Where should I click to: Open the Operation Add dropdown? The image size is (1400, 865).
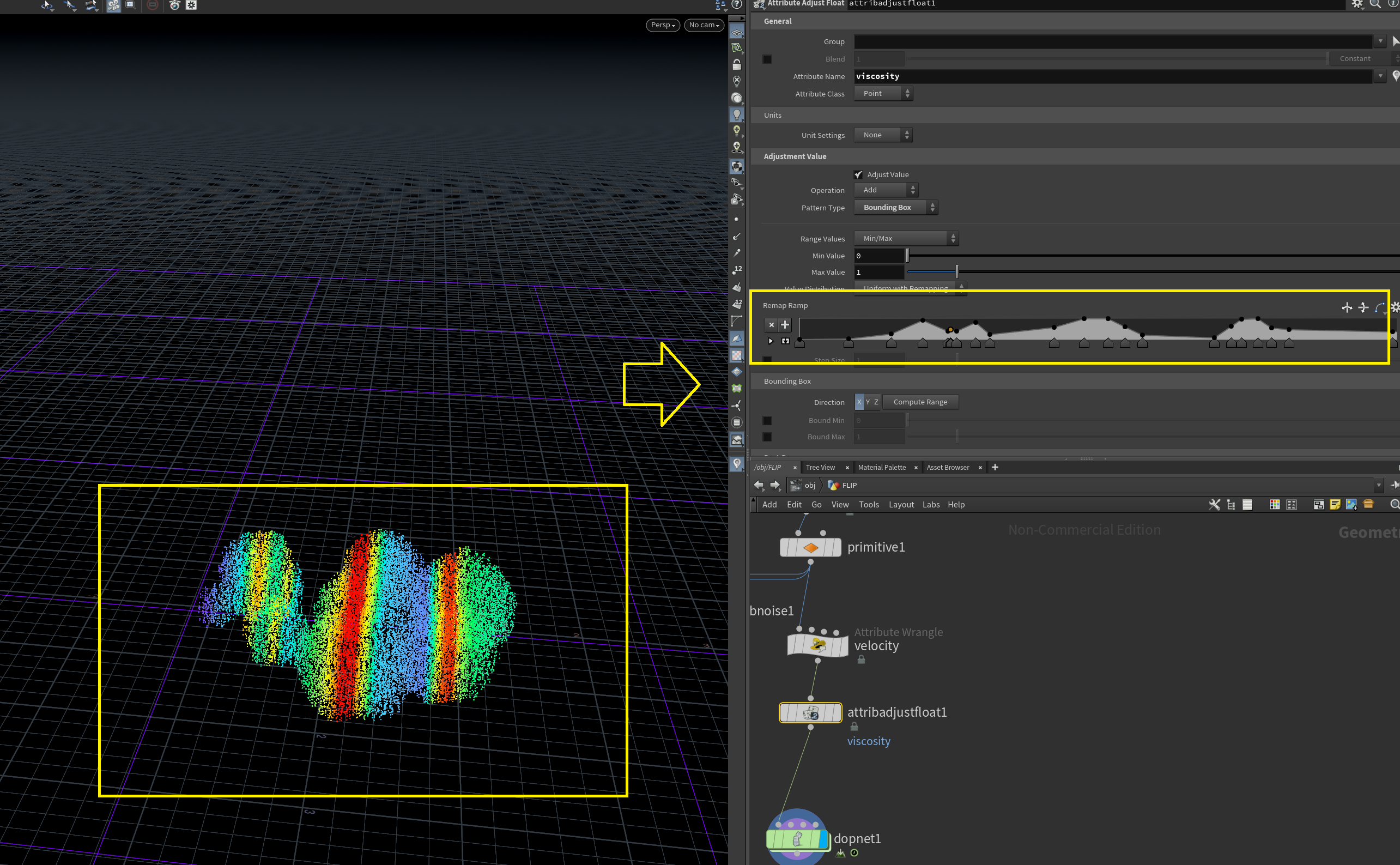coord(886,190)
